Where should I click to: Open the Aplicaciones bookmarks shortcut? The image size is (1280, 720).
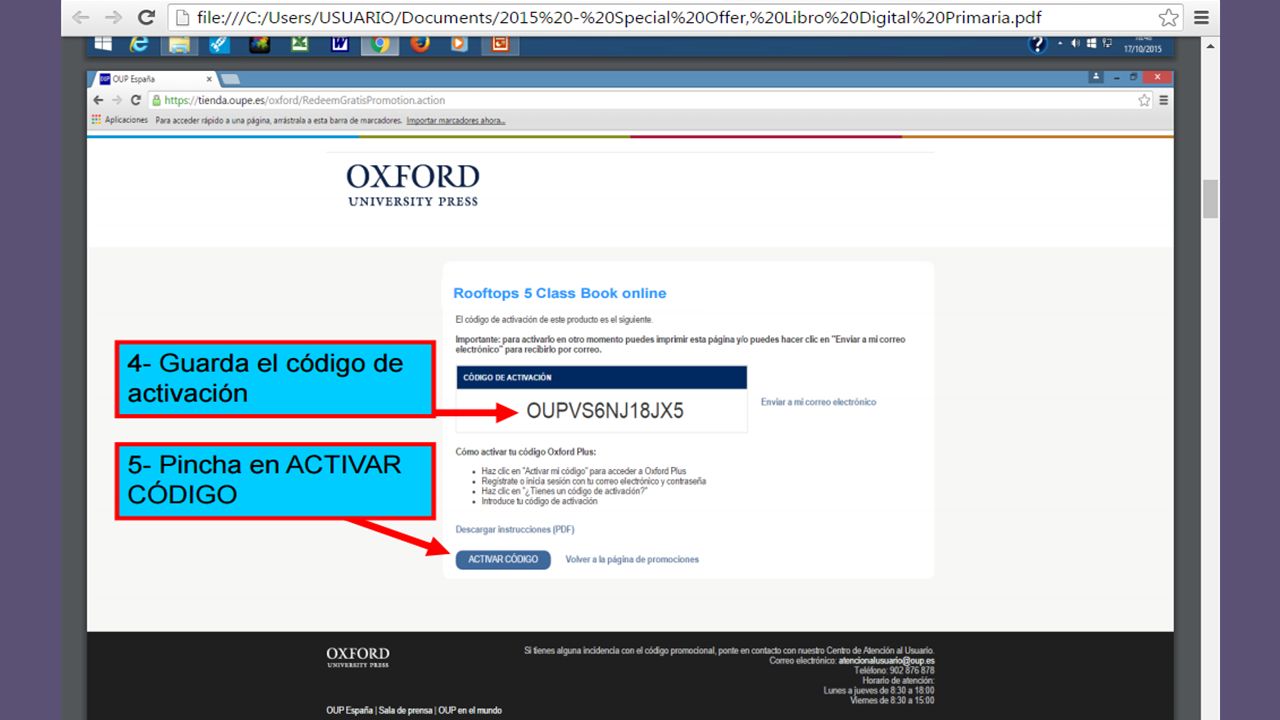coord(120,120)
